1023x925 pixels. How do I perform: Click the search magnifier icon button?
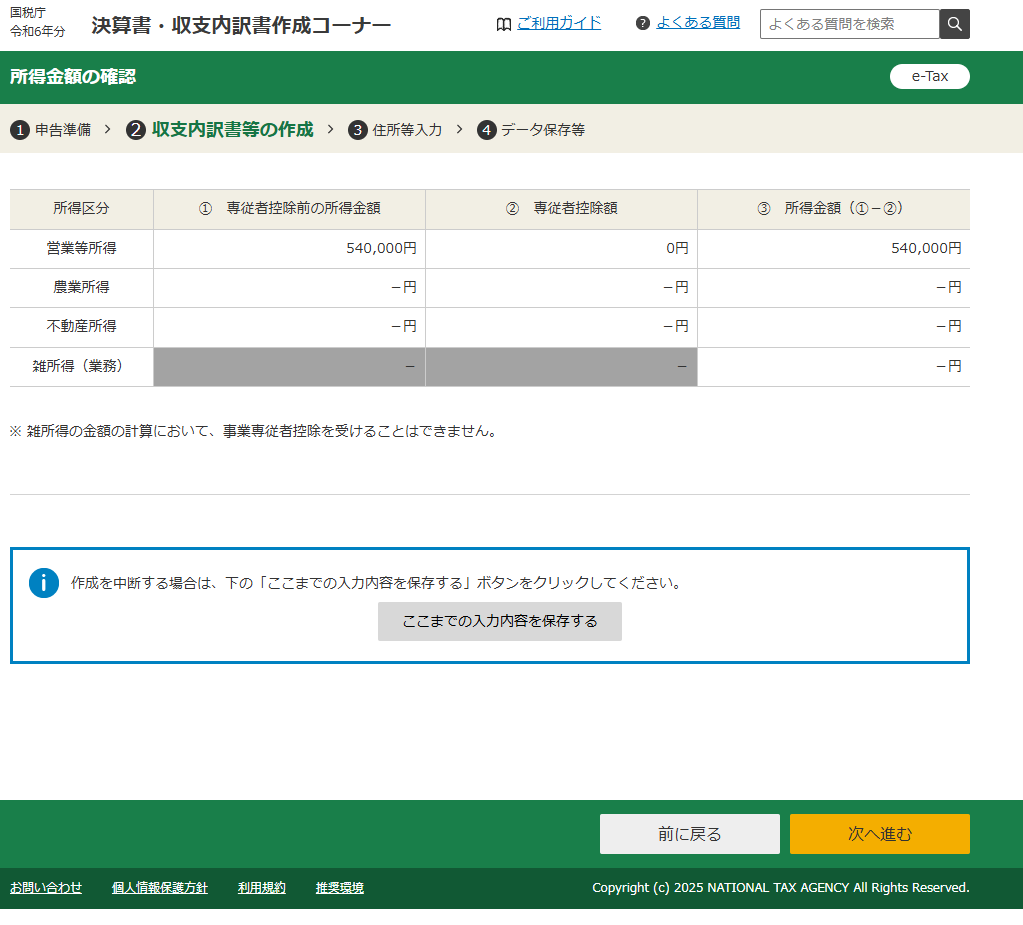pos(954,24)
